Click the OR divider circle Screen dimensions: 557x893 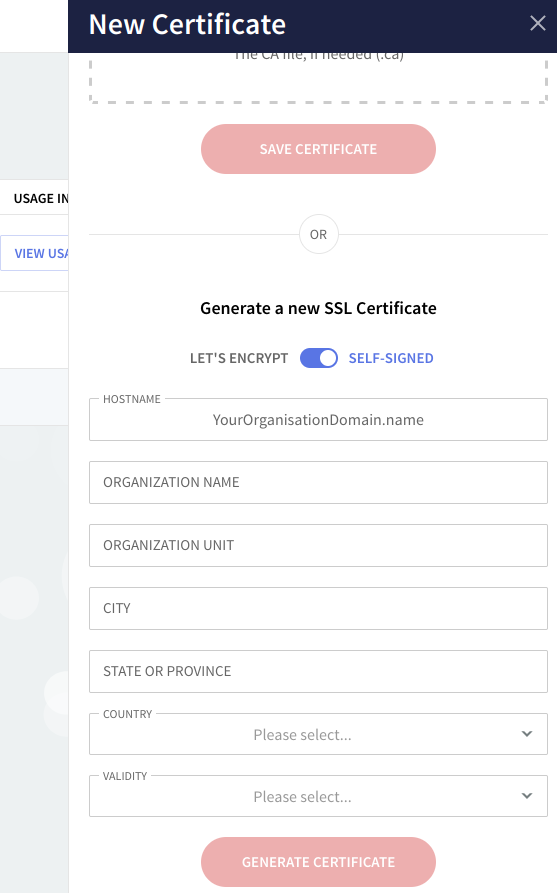pos(319,234)
